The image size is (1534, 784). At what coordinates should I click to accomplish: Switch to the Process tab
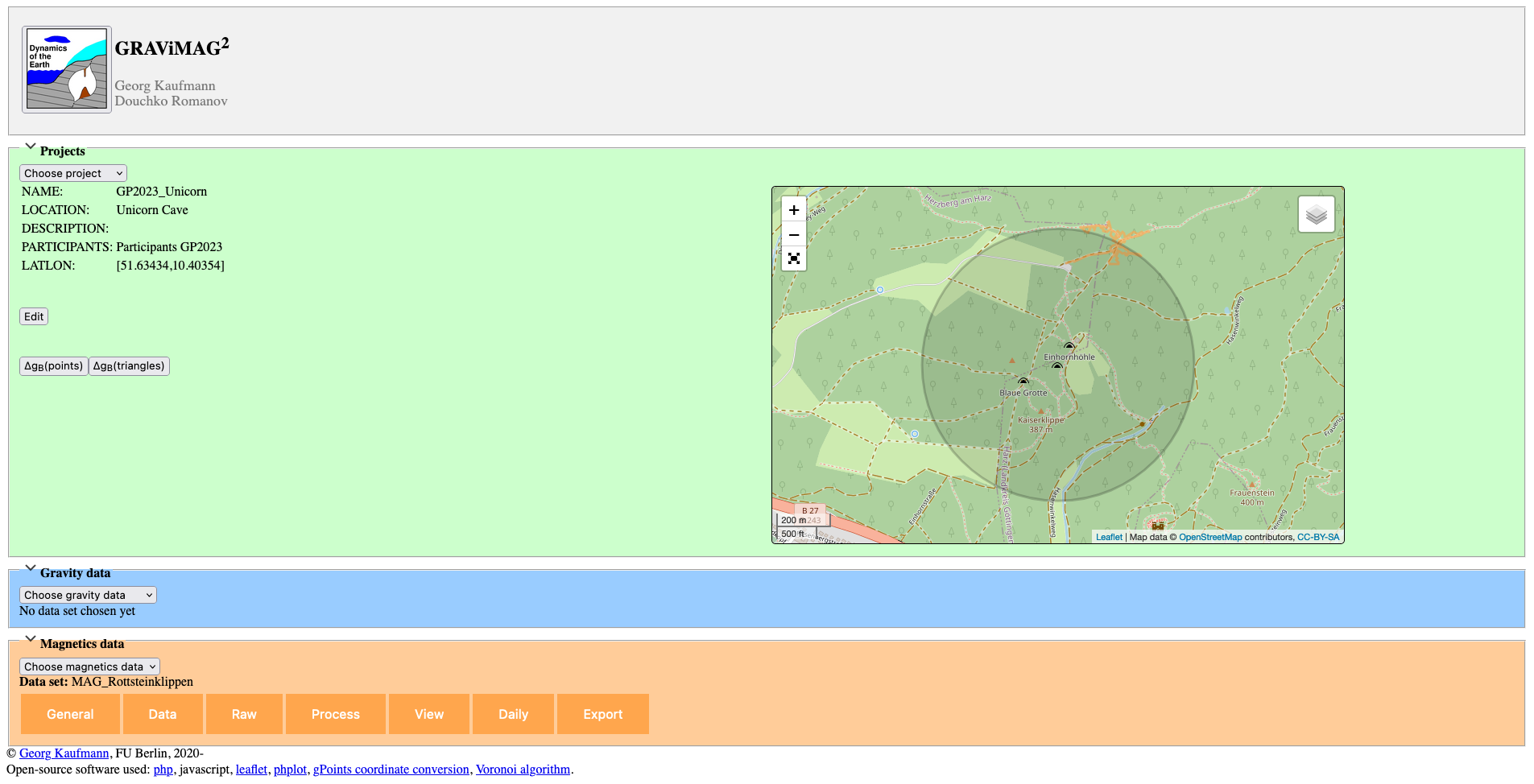[x=335, y=714]
